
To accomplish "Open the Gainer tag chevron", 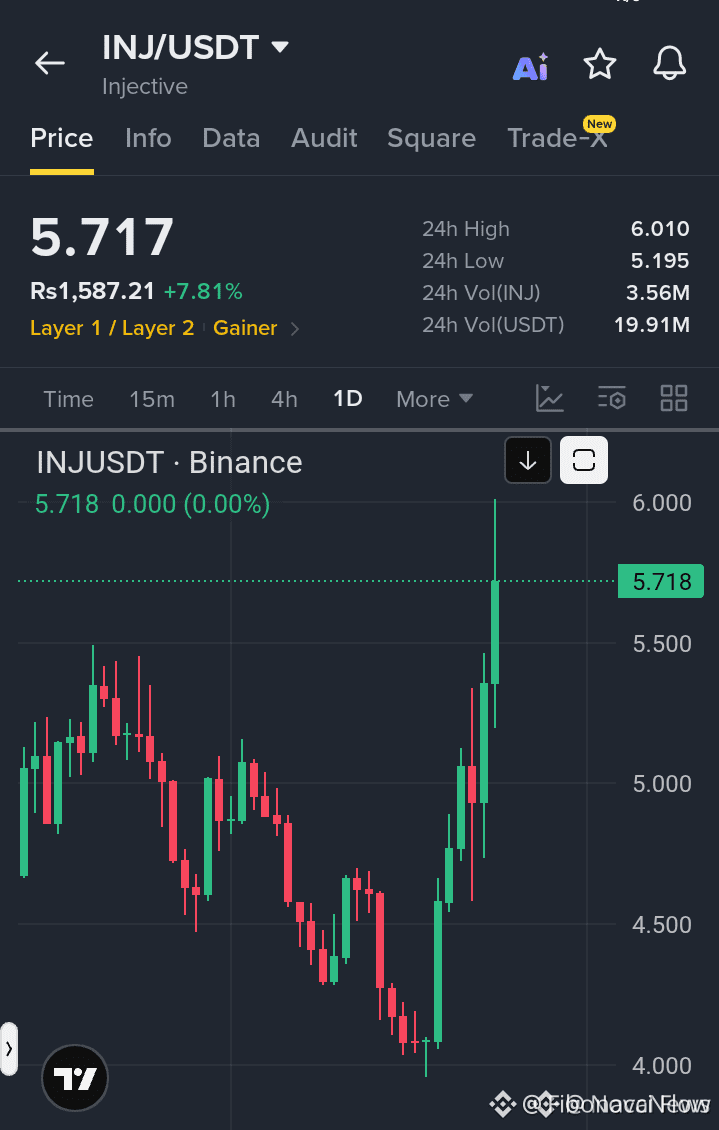I will 295,329.
